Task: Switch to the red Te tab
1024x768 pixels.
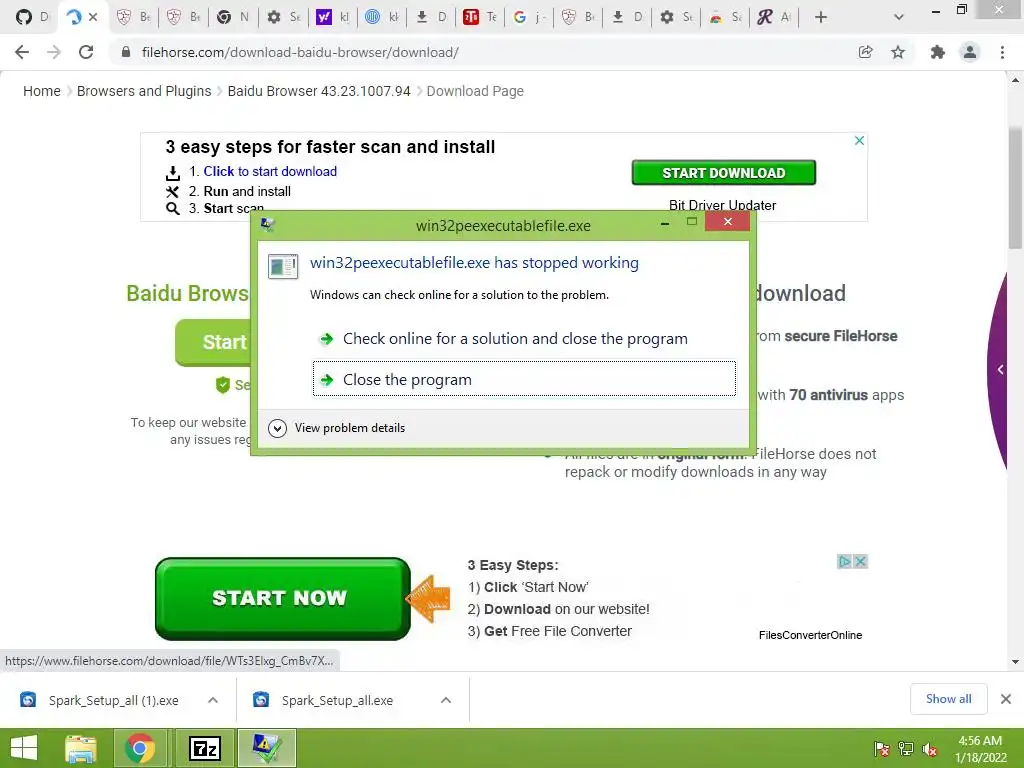Action: tap(479, 17)
